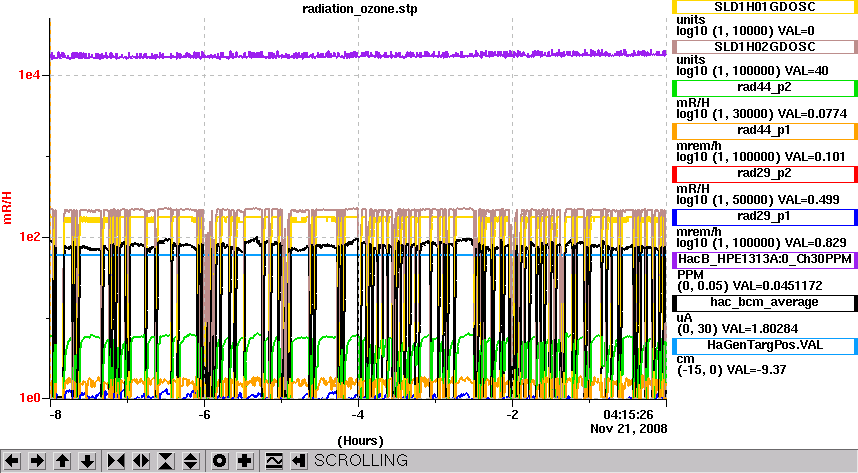Pan the graph left with the left arrow
The height and width of the screenshot is (473, 858).
(12, 461)
